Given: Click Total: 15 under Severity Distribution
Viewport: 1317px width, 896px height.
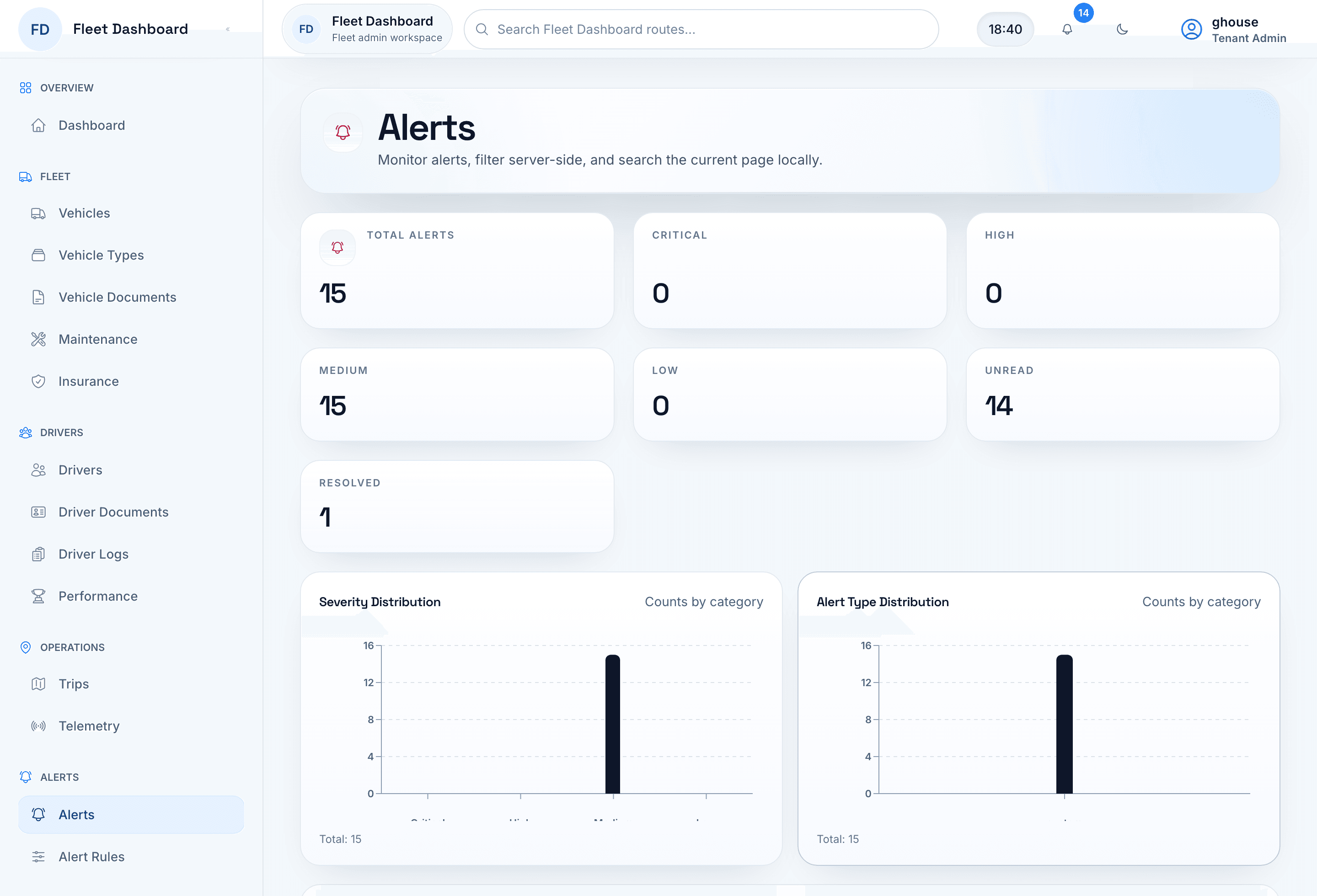Looking at the screenshot, I should click(340, 839).
